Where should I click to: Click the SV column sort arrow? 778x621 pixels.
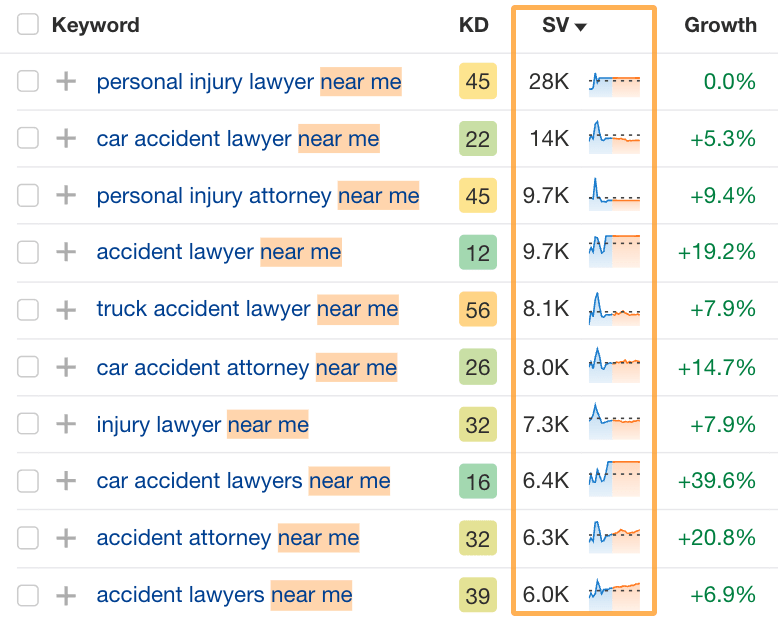(581, 27)
